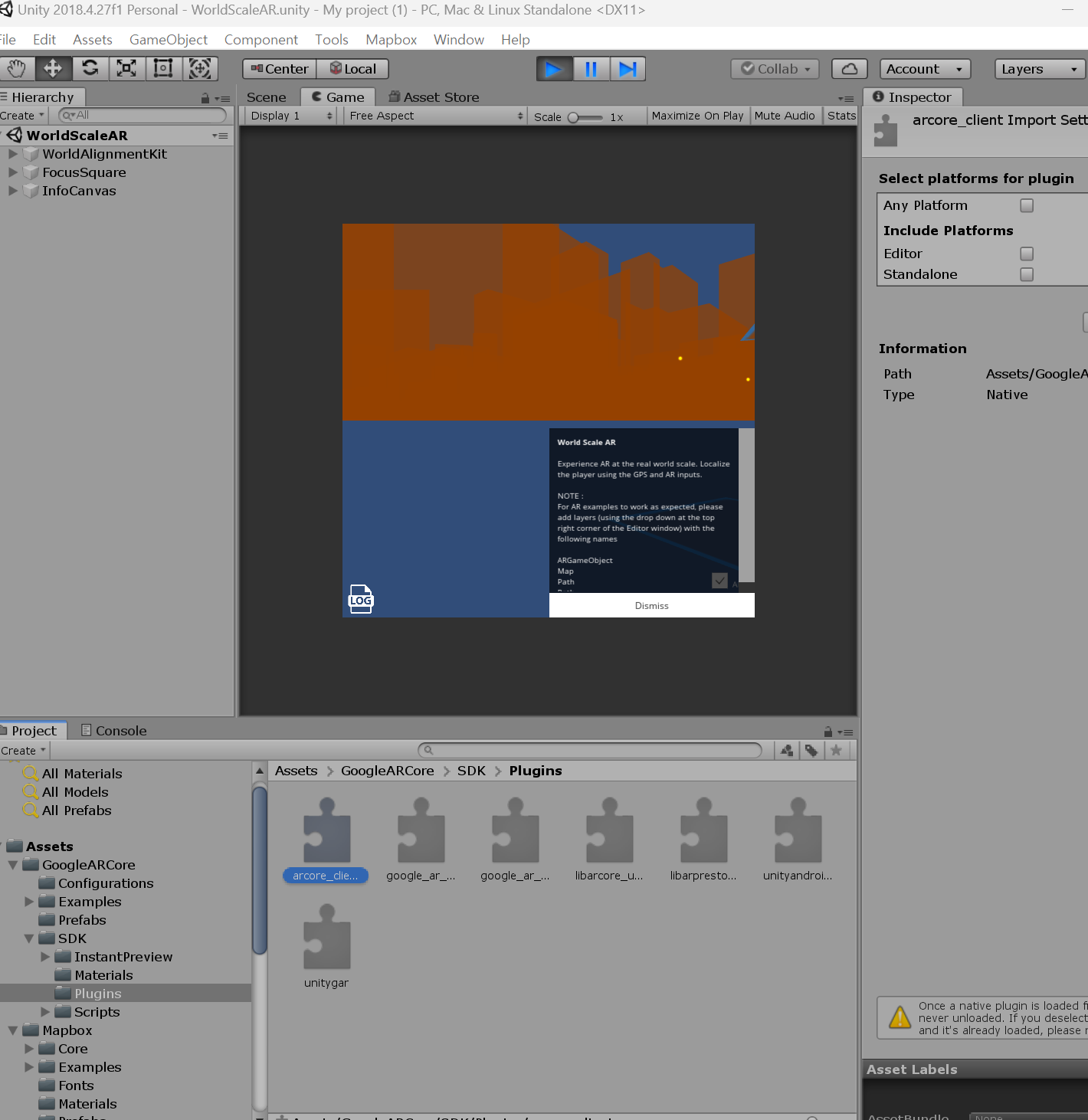Toggle Stats overlay
Image resolution: width=1088 pixels, height=1120 pixels.
841,116
